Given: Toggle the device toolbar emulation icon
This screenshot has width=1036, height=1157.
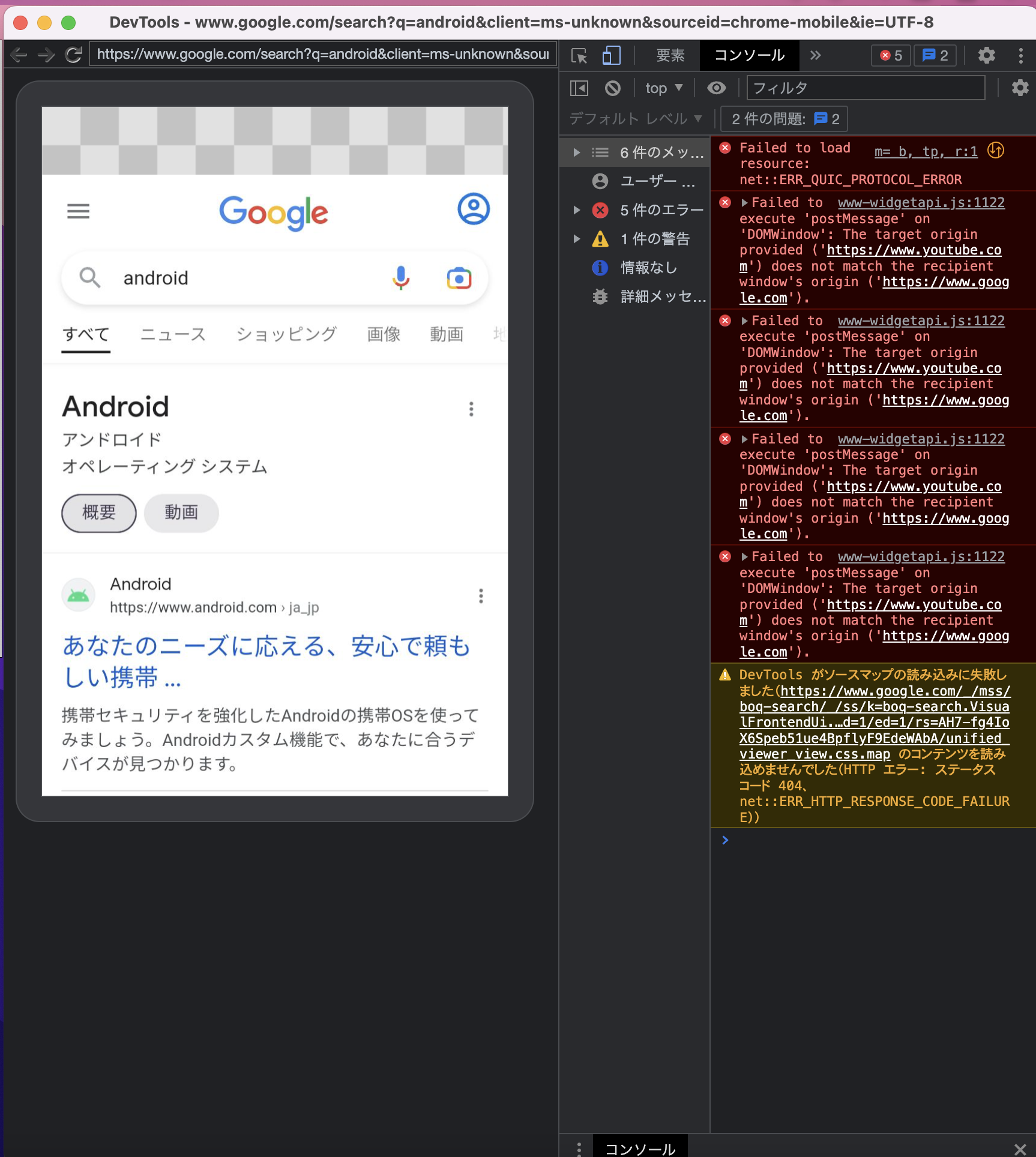Looking at the screenshot, I should click(611, 56).
